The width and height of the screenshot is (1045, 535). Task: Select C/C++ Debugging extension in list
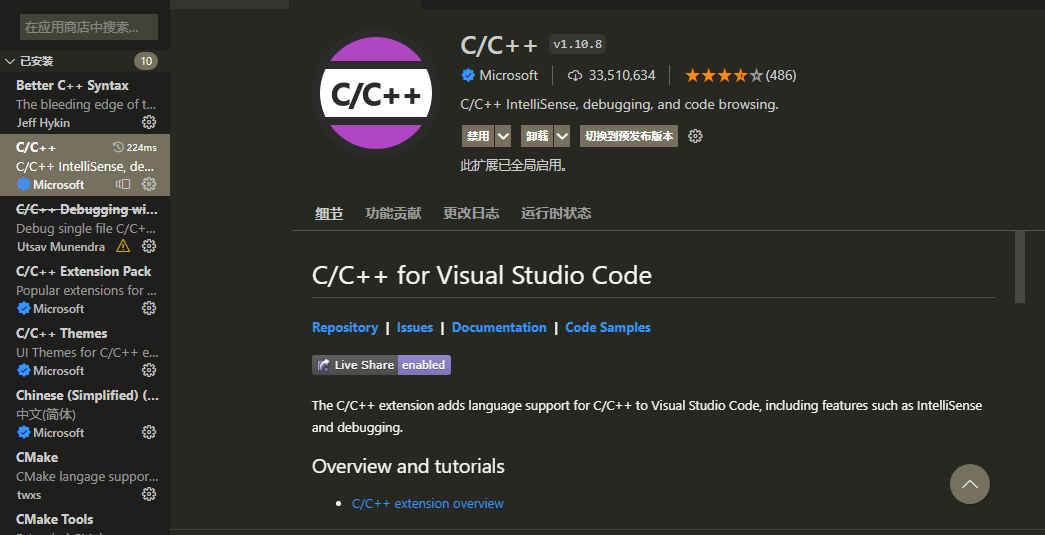point(85,227)
